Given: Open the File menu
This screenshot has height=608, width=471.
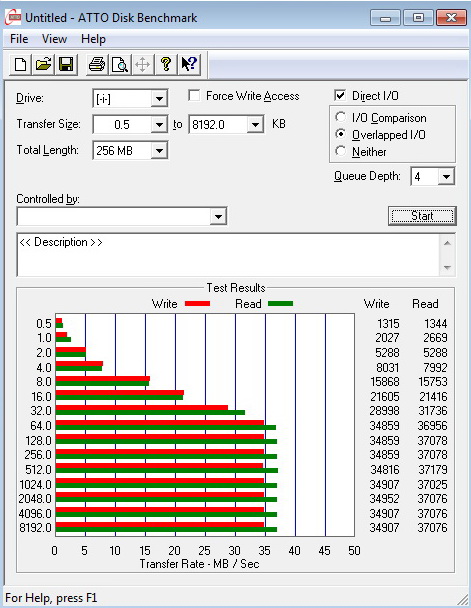Looking at the screenshot, I should [19, 39].
